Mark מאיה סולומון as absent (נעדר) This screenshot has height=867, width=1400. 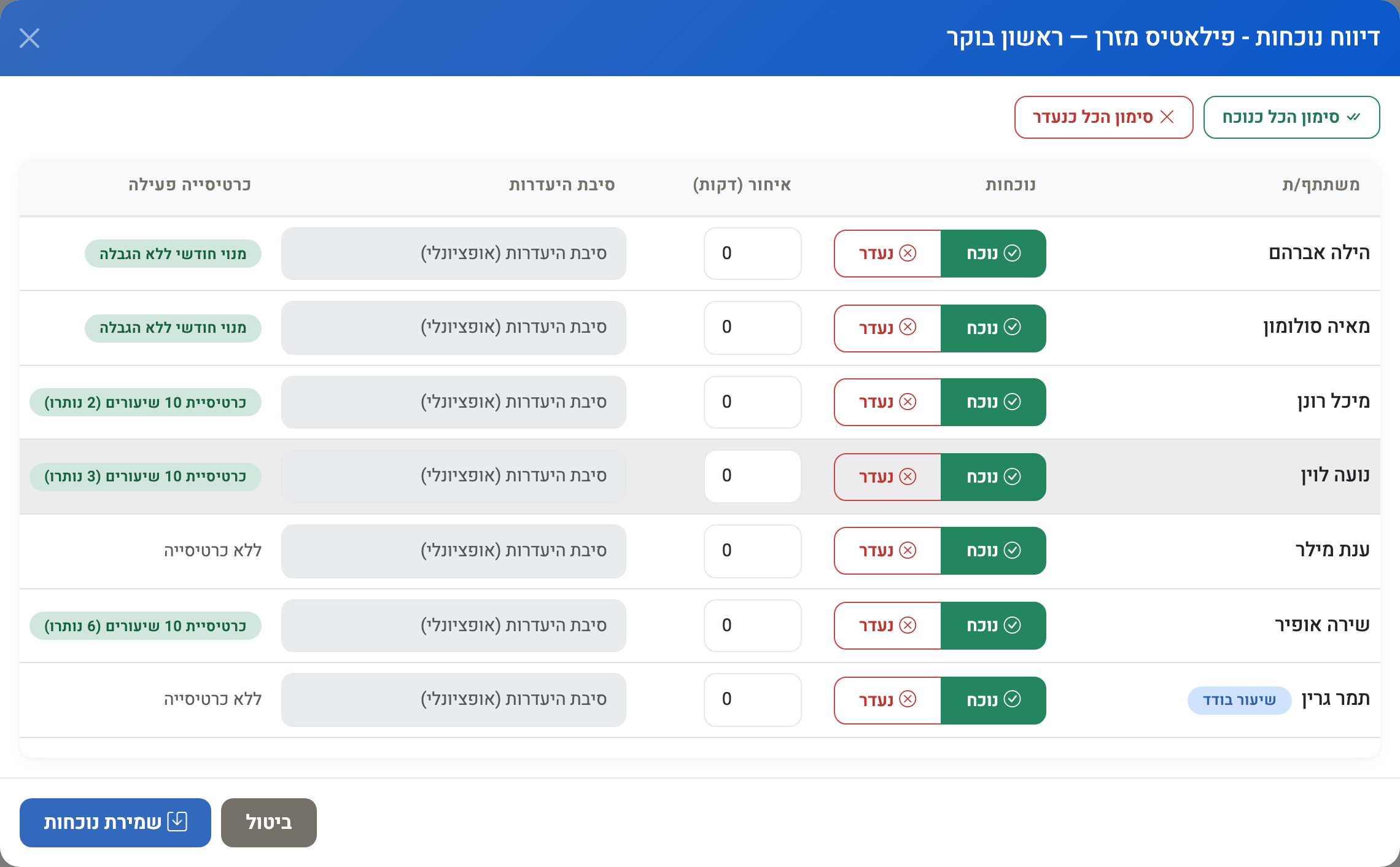[x=887, y=328]
